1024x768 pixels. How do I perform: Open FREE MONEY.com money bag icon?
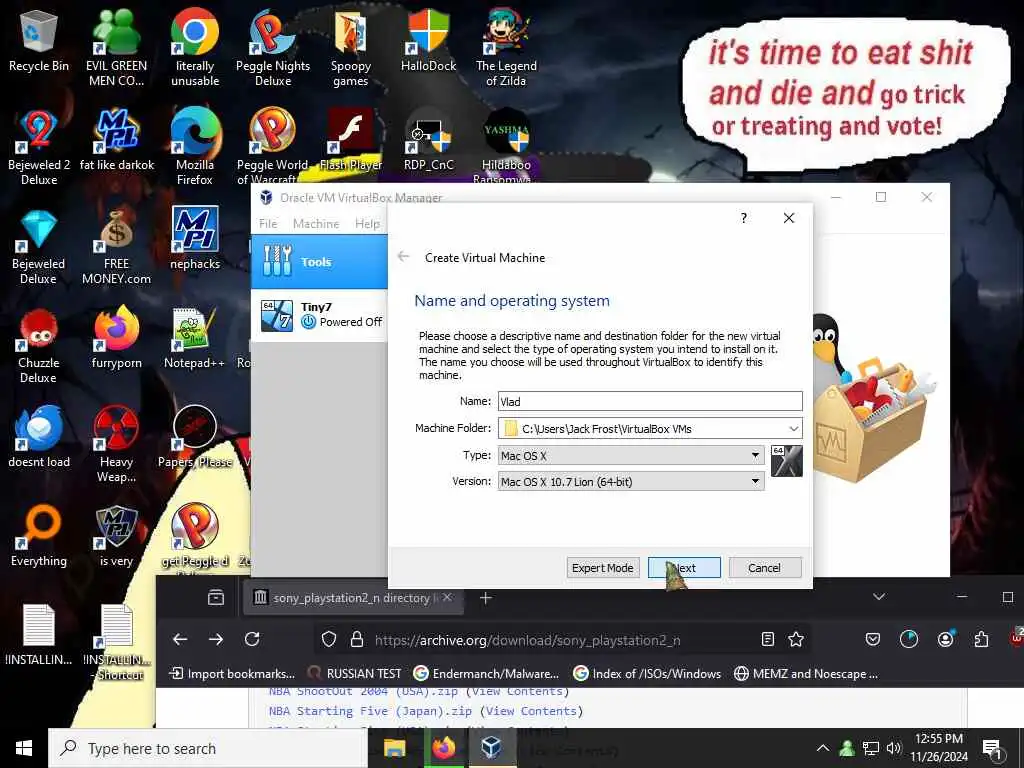click(116, 247)
